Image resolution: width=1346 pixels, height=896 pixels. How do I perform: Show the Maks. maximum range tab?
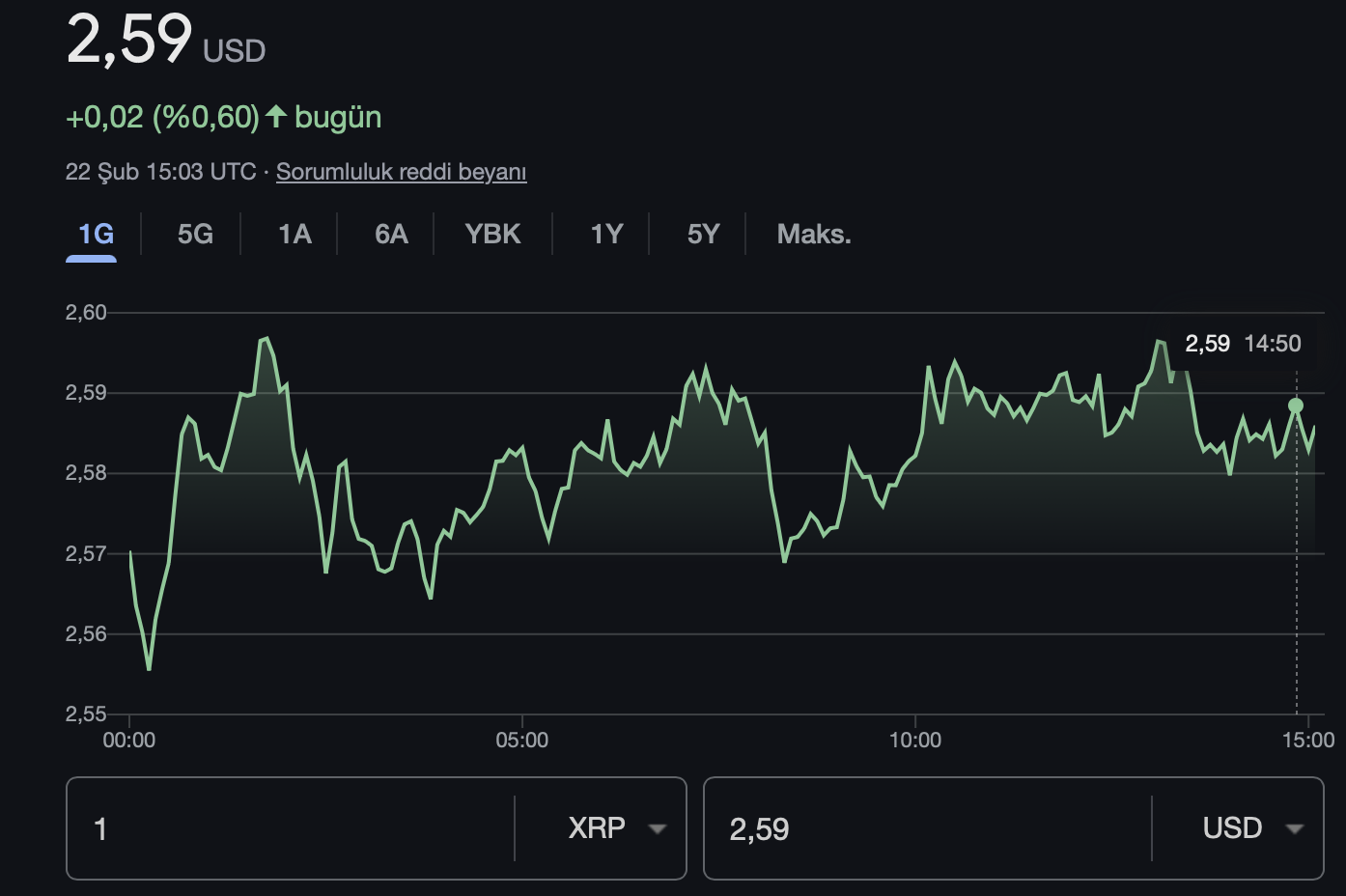[x=814, y=235]
